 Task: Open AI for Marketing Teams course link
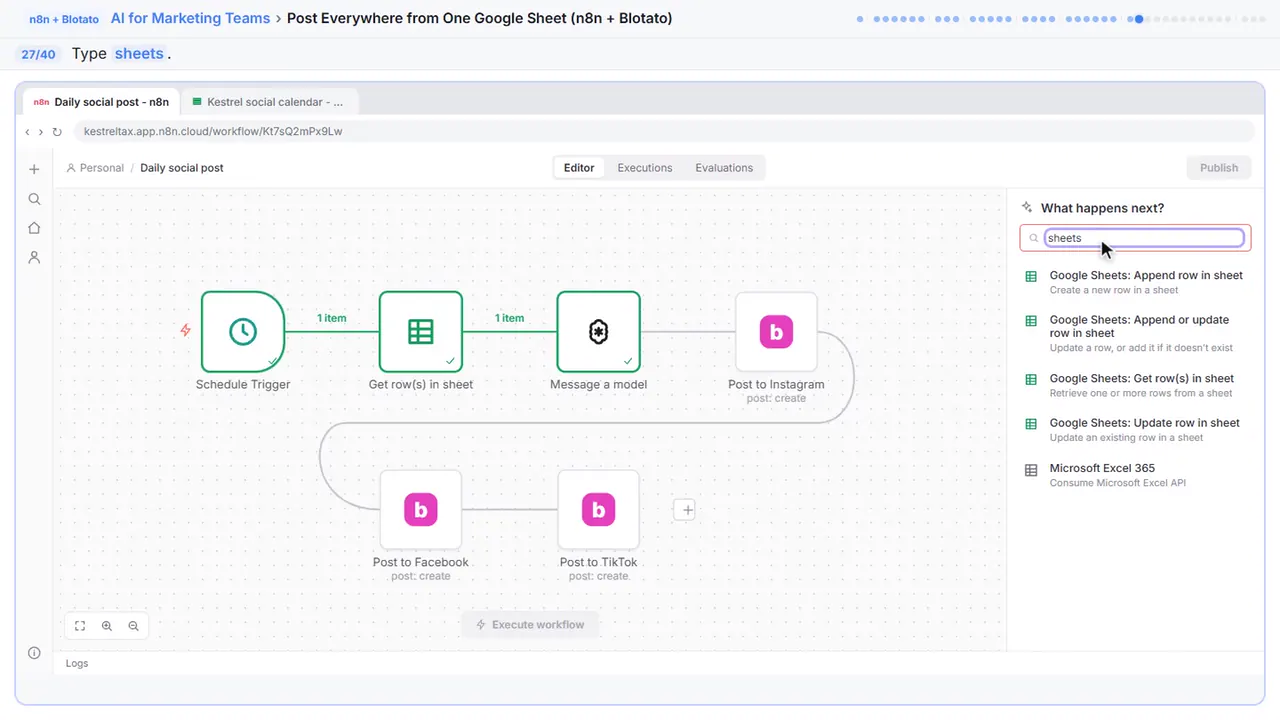point(190,18)
